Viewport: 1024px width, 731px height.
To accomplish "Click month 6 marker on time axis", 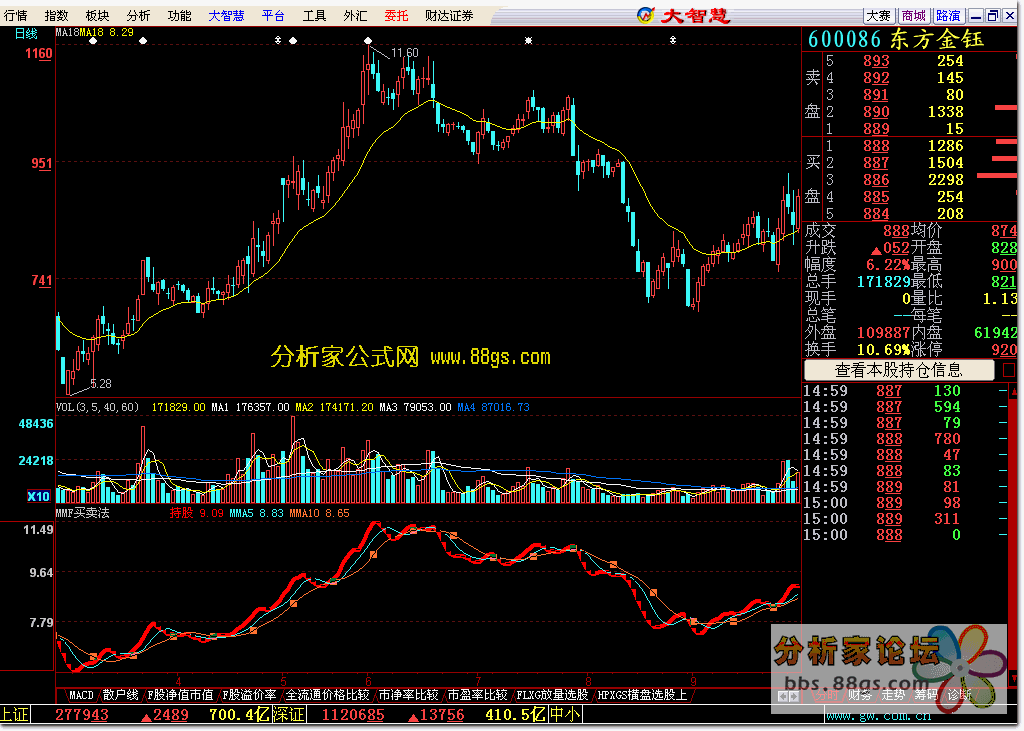I will [x=368, y=680].
